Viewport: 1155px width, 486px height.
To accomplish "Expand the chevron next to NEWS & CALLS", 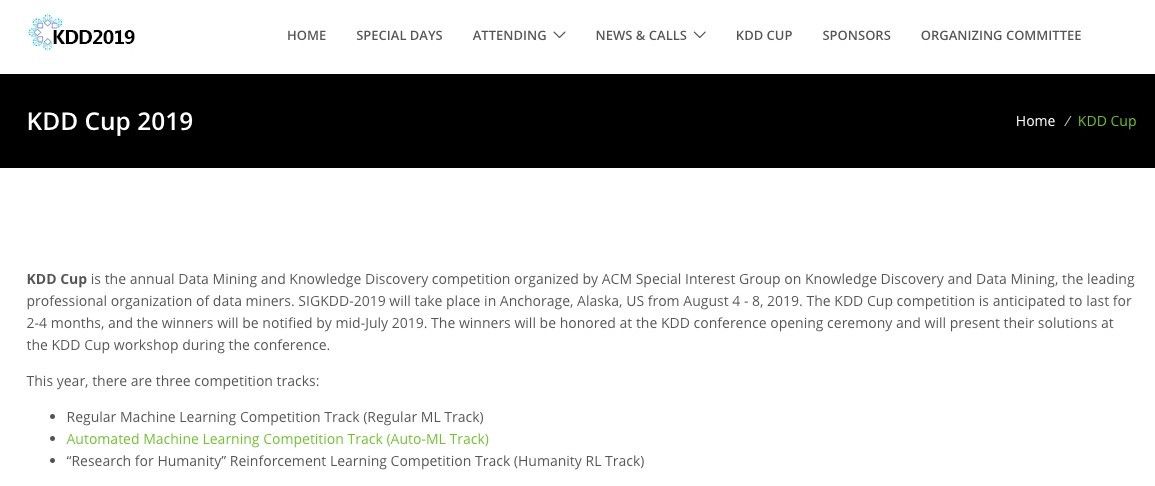I will (x=699, y=35).
